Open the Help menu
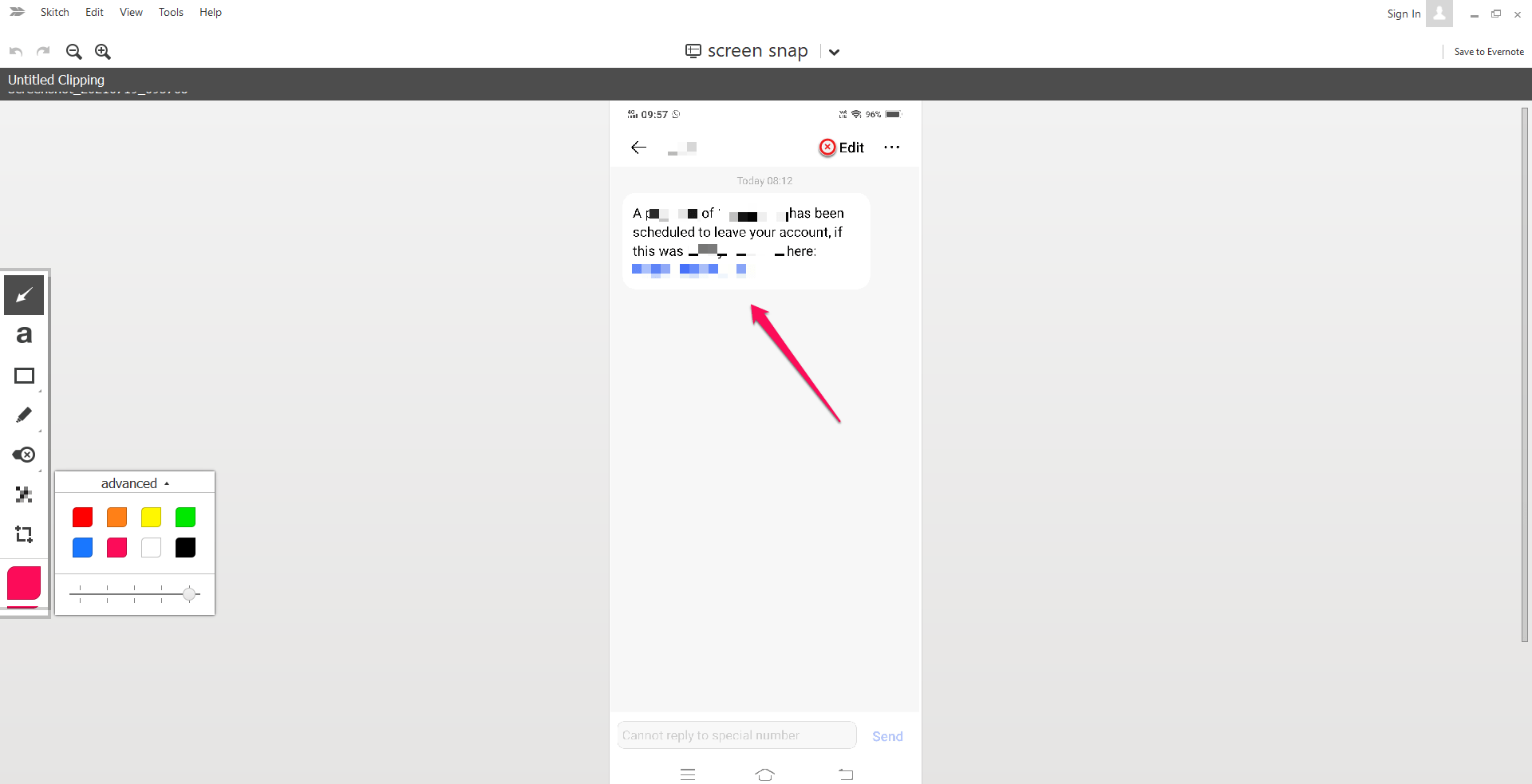This screenshot has width=1532, height=784. 211,12
